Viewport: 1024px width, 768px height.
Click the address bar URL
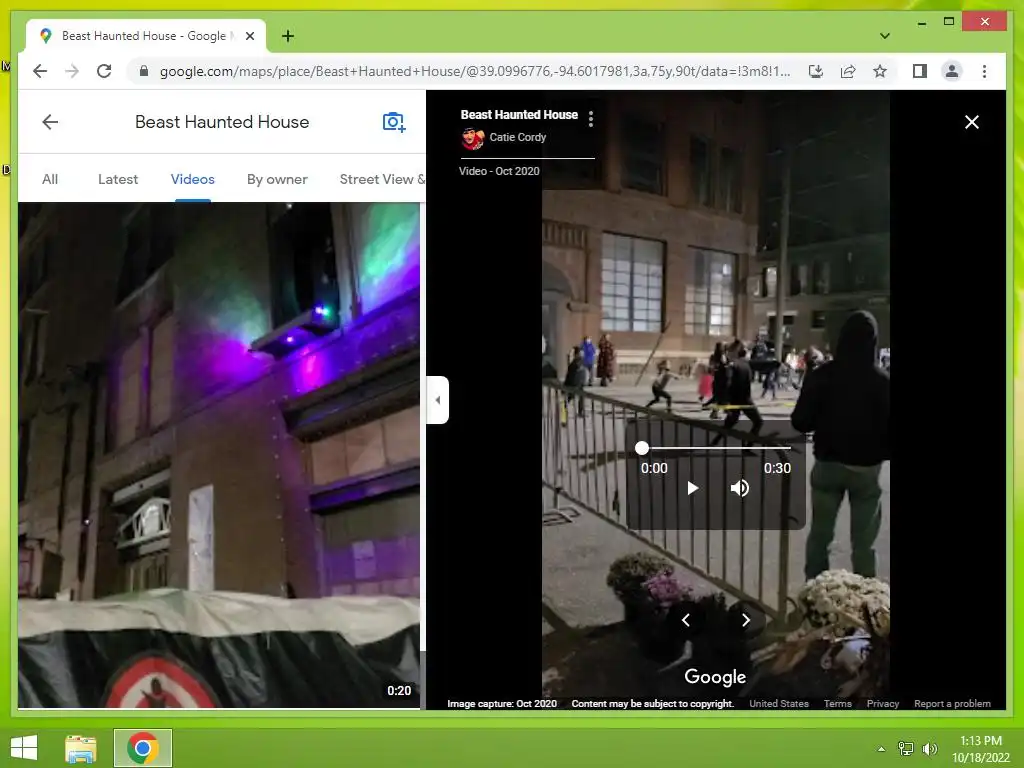[475, 71]
